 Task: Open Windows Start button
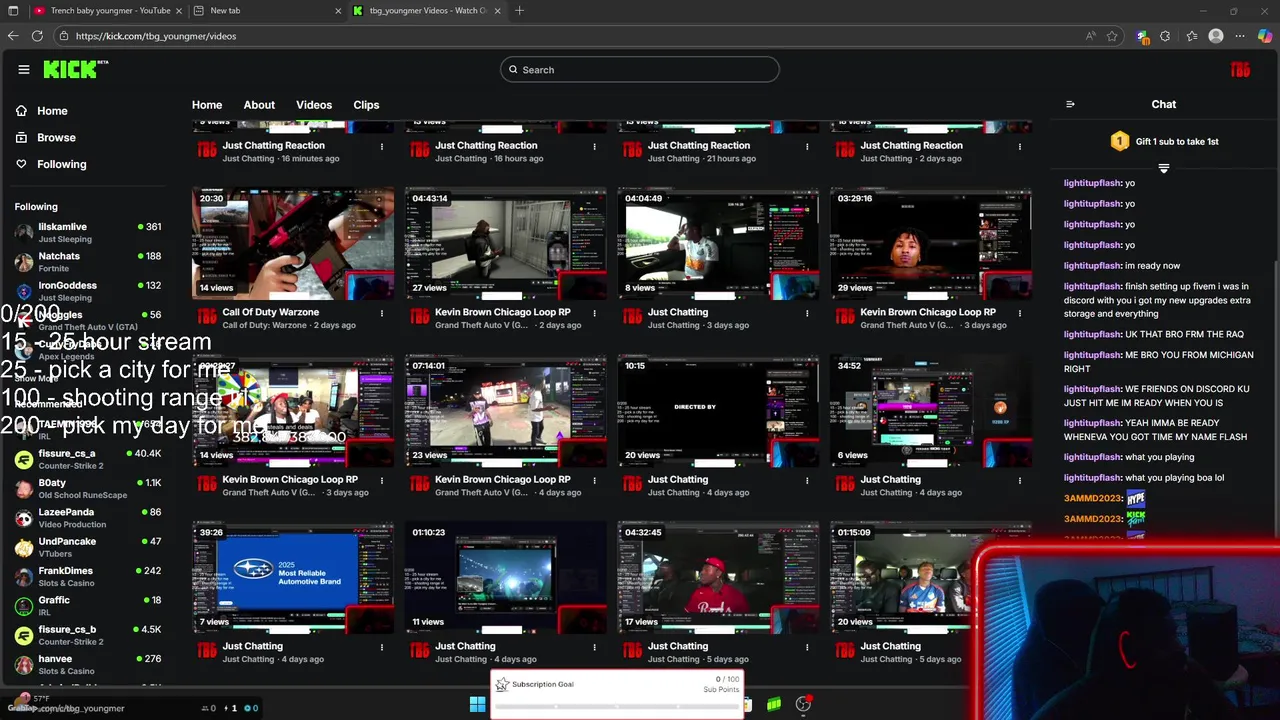click(x=478, y=704)
